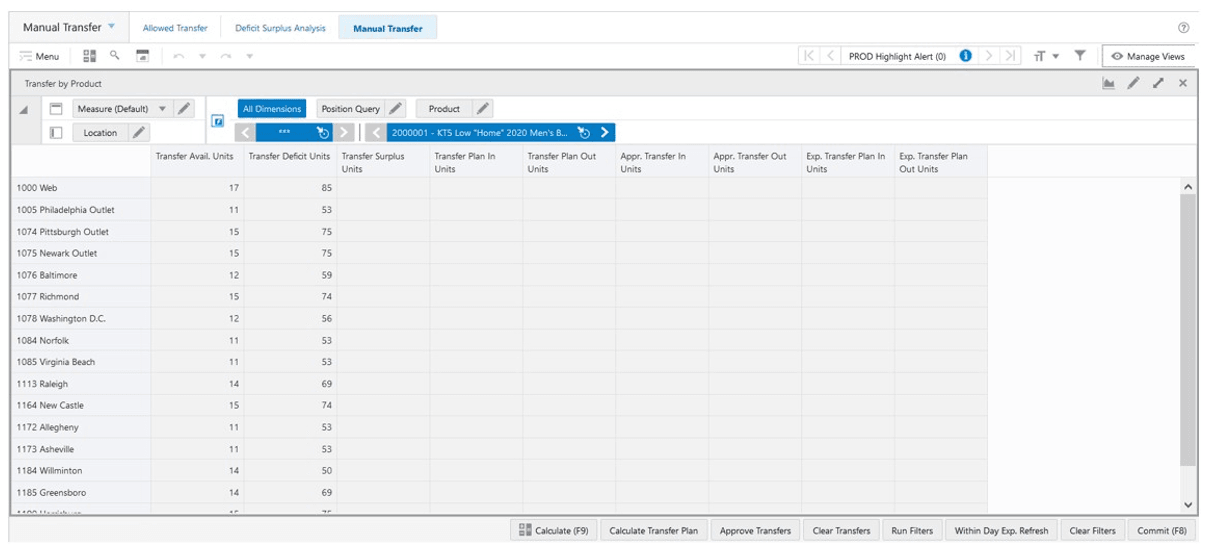The height and width of the screenshot is (548, 1206).
Task: Click the cursor-clock icon in the *** slice
Action: click(x=323, y=132)
